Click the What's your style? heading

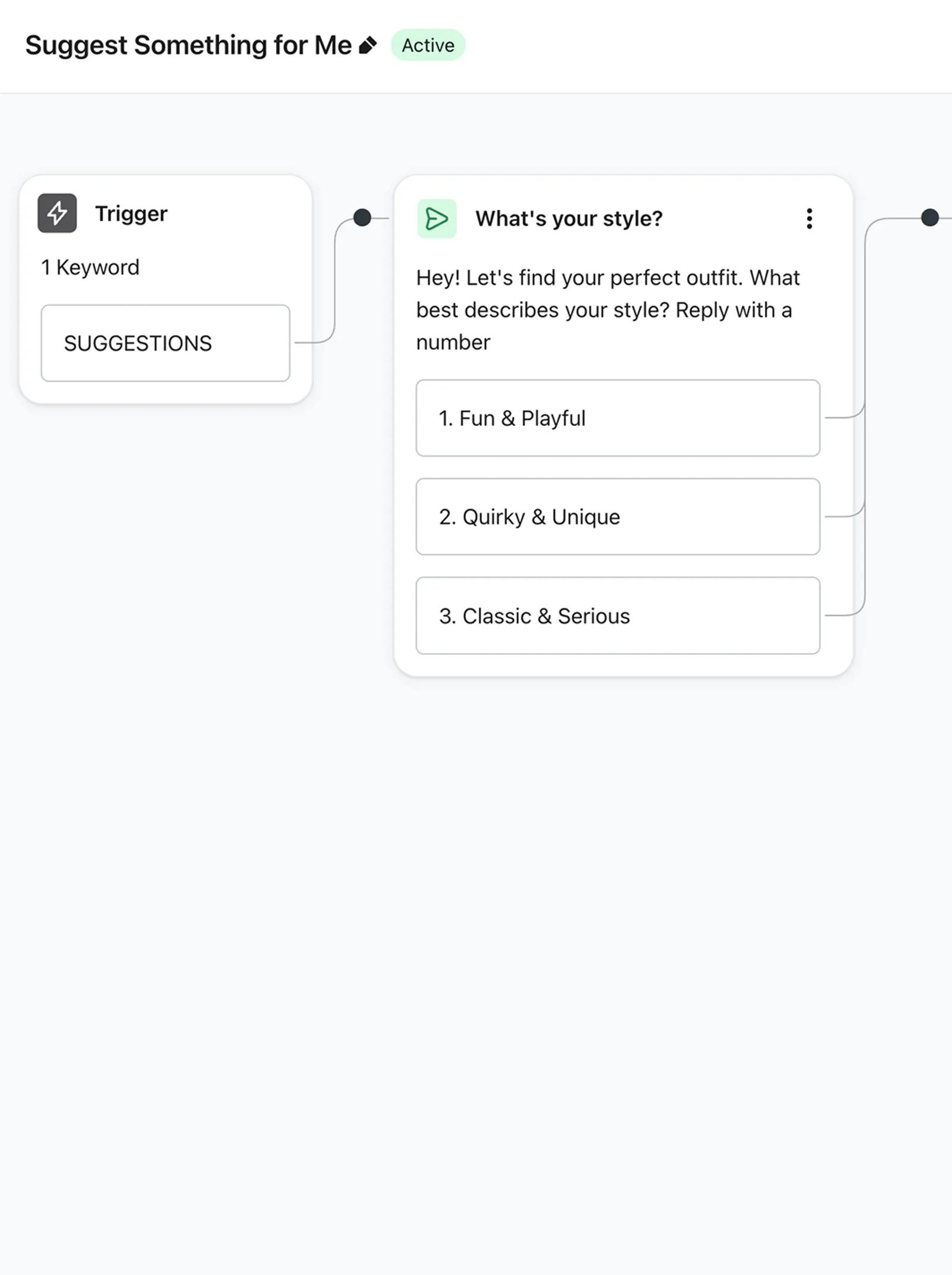click(569, 218)
